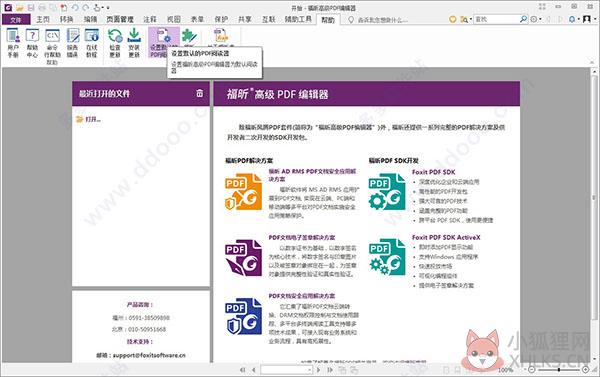Click the hand touch mode icon

coord(97,8)
